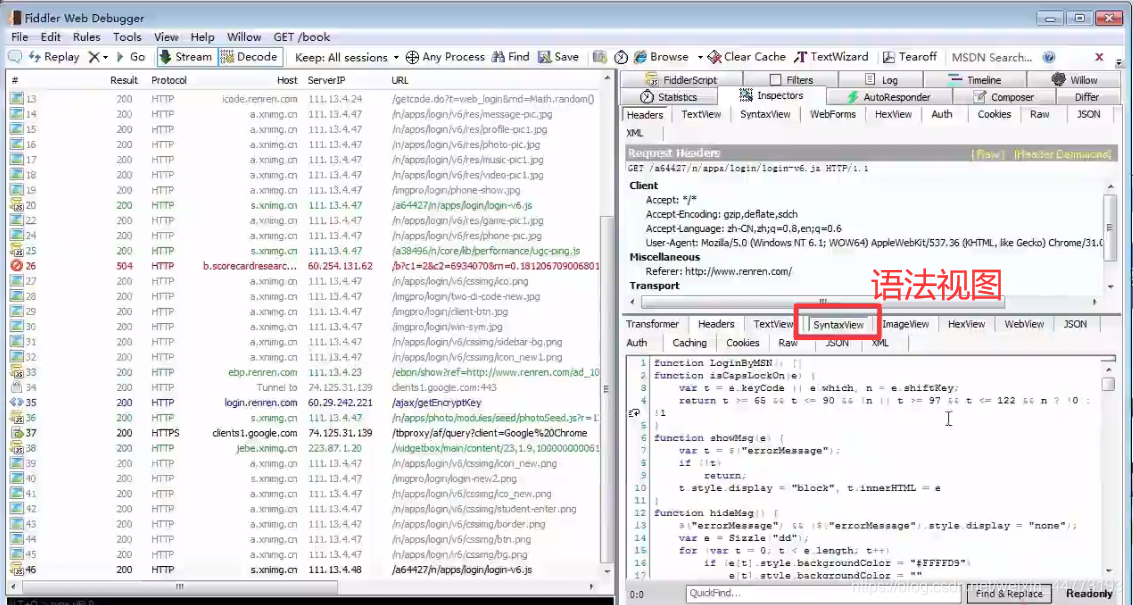This screenshot has height=605, width=1133.
Task: Click the Browse button
Action: click(x=661, y=56)
